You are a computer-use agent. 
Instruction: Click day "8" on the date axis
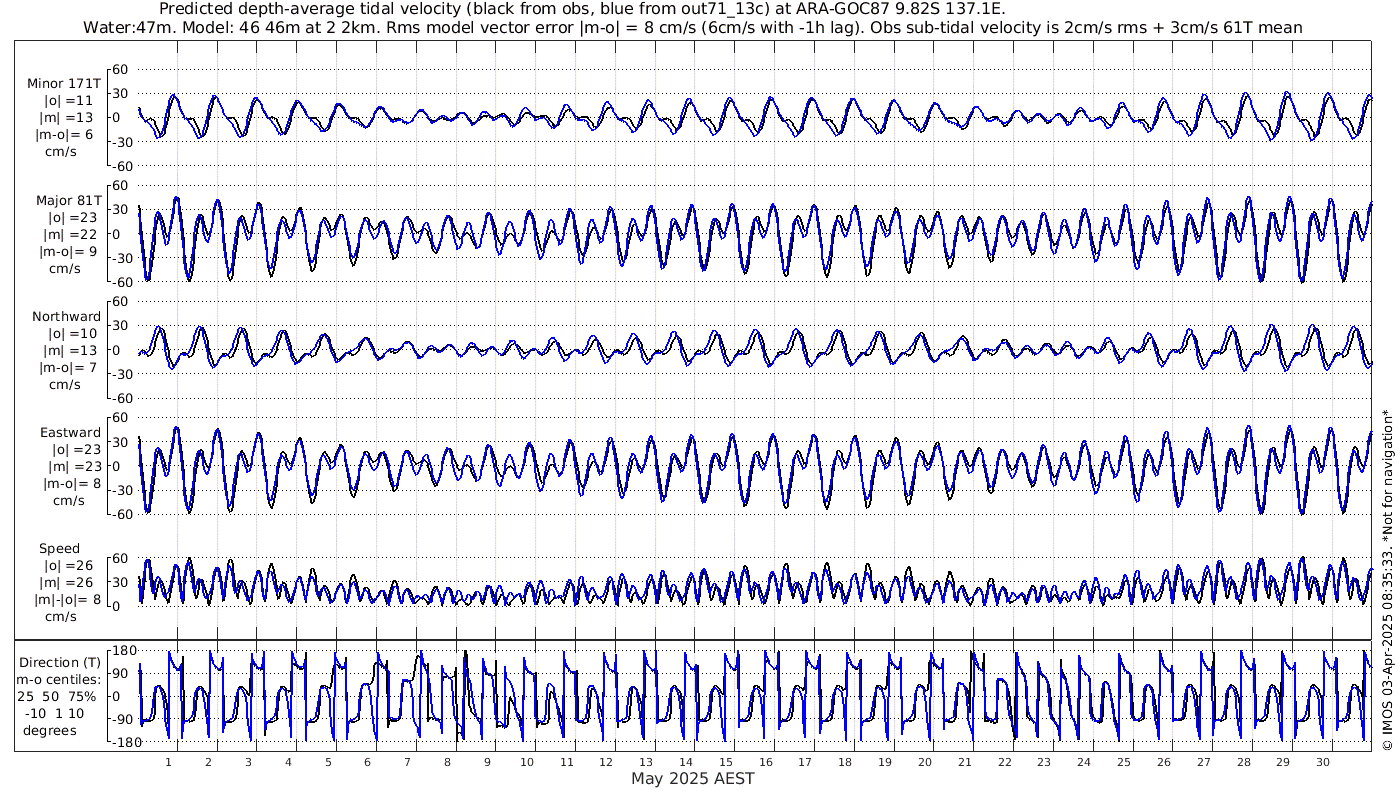pyautogui.click(x=447, y=762)
